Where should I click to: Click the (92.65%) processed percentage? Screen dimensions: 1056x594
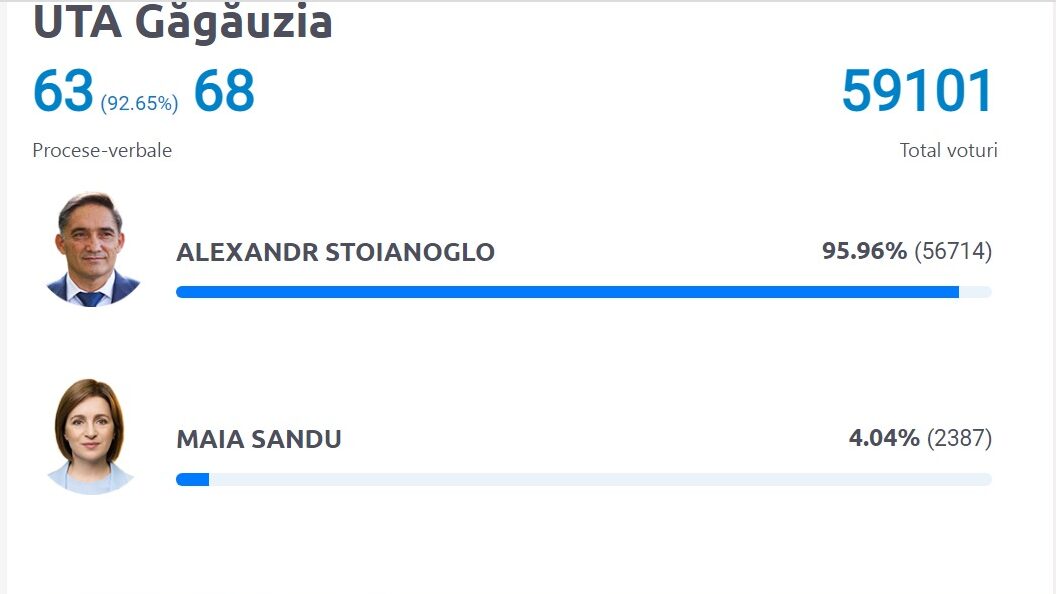[x=139, y=103]
